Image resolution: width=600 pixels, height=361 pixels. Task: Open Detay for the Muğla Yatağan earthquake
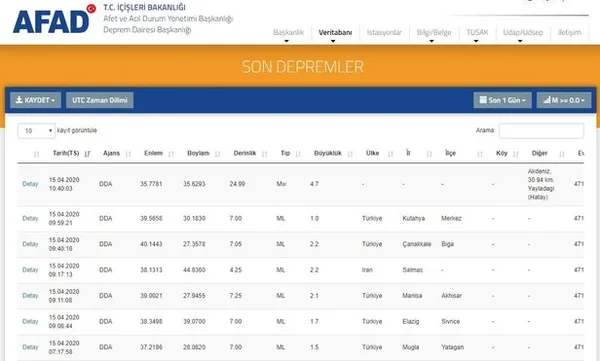[30, 347]
